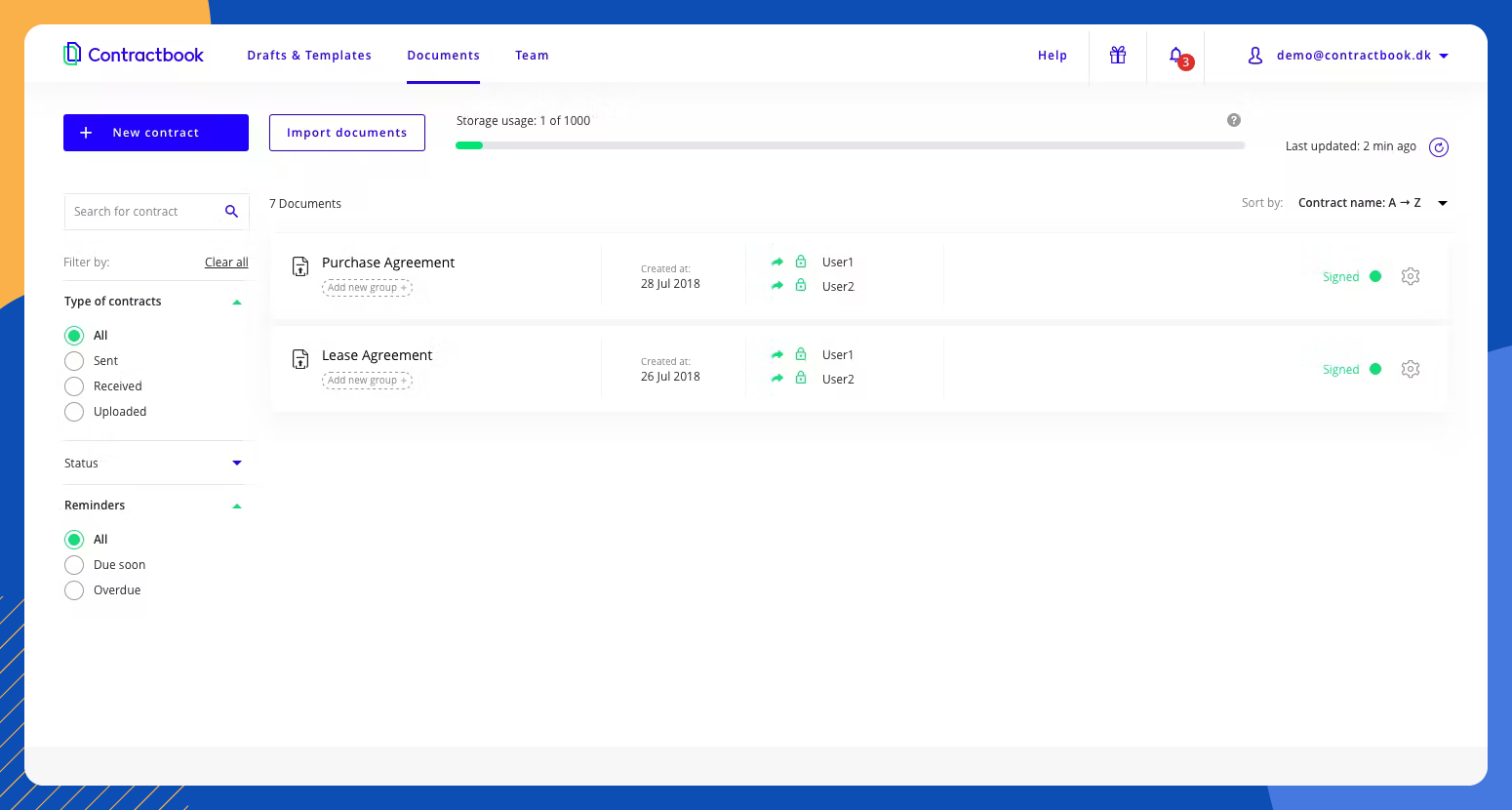Click the share arrow beside User2 on Purchase Agreement
The width and height of the screenshot is (1512, 810).
(777, 285)
